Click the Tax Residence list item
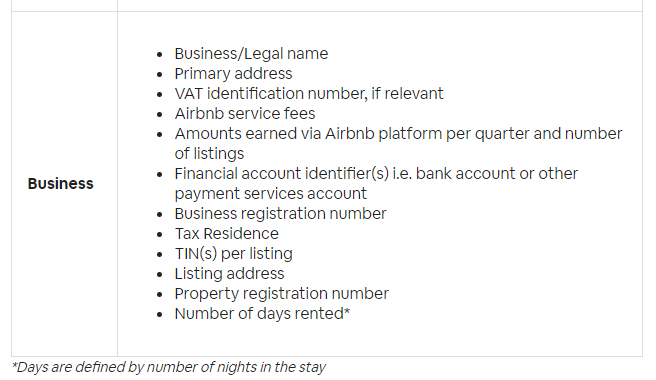656x380 pixels. (x=226, y=234)
